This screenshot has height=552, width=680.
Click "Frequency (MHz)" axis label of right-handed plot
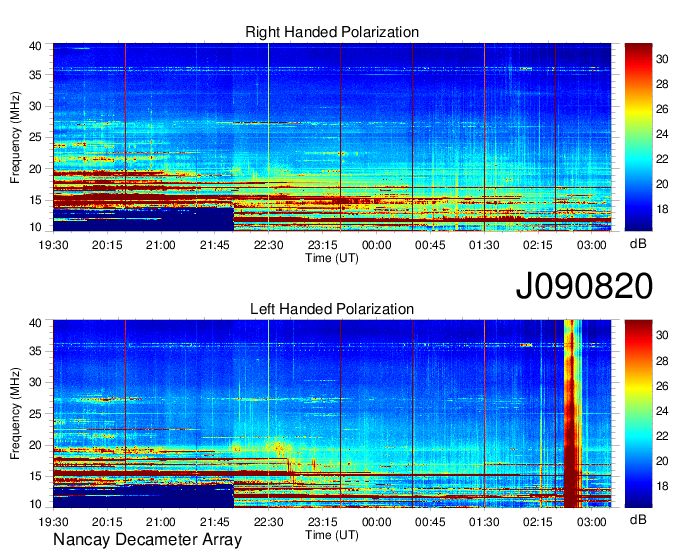(15, 137)
